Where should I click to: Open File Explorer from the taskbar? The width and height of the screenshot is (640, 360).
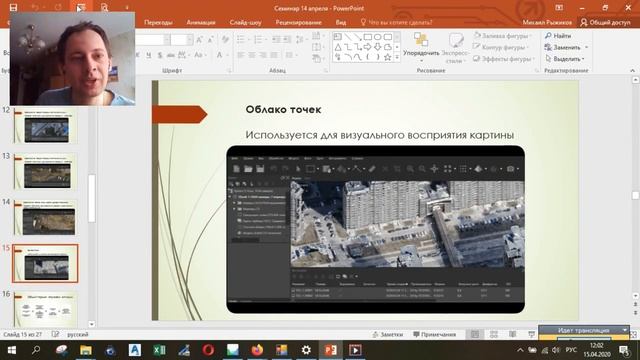click(86, 350)
